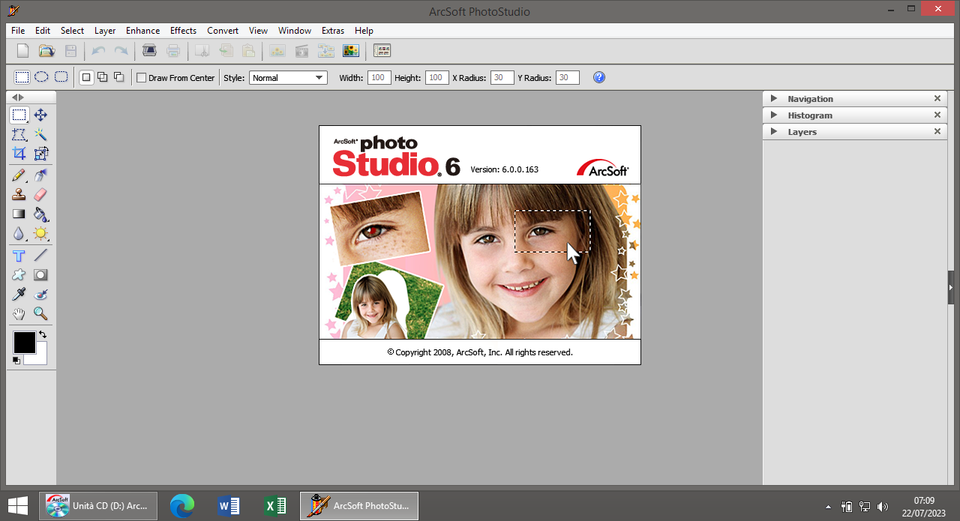Choose the rounded rectangle selection shape
Image resolution: width=960 pixels, height=521 pixels.
click(x=61, y=77)
